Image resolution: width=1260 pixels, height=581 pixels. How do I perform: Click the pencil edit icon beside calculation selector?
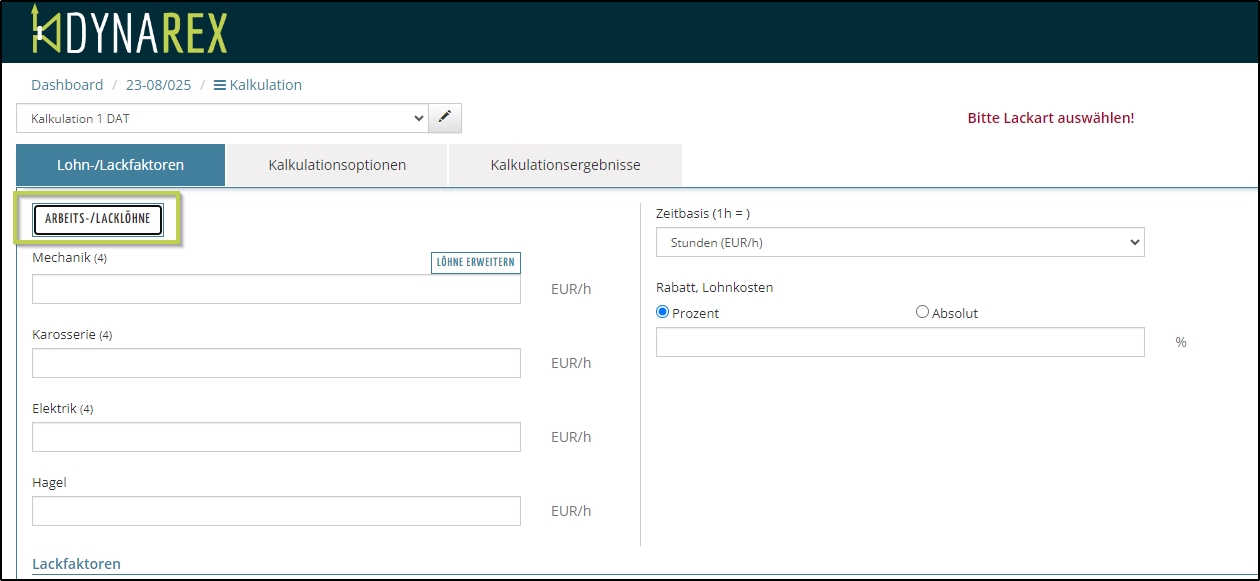[445, 118]
